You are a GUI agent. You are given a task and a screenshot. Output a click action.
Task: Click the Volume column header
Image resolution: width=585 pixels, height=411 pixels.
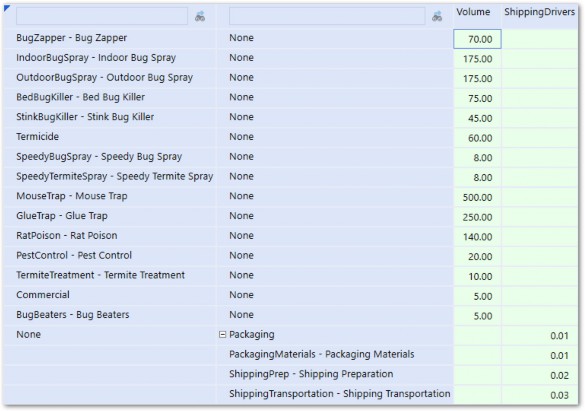[x=473, y=12]
